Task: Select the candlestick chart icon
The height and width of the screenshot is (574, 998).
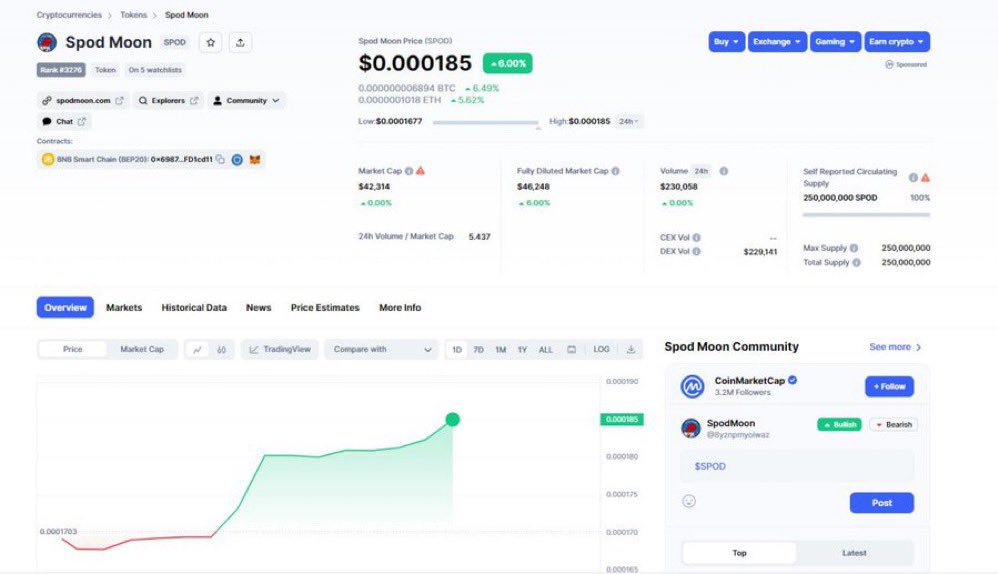Action: [221, 349]
